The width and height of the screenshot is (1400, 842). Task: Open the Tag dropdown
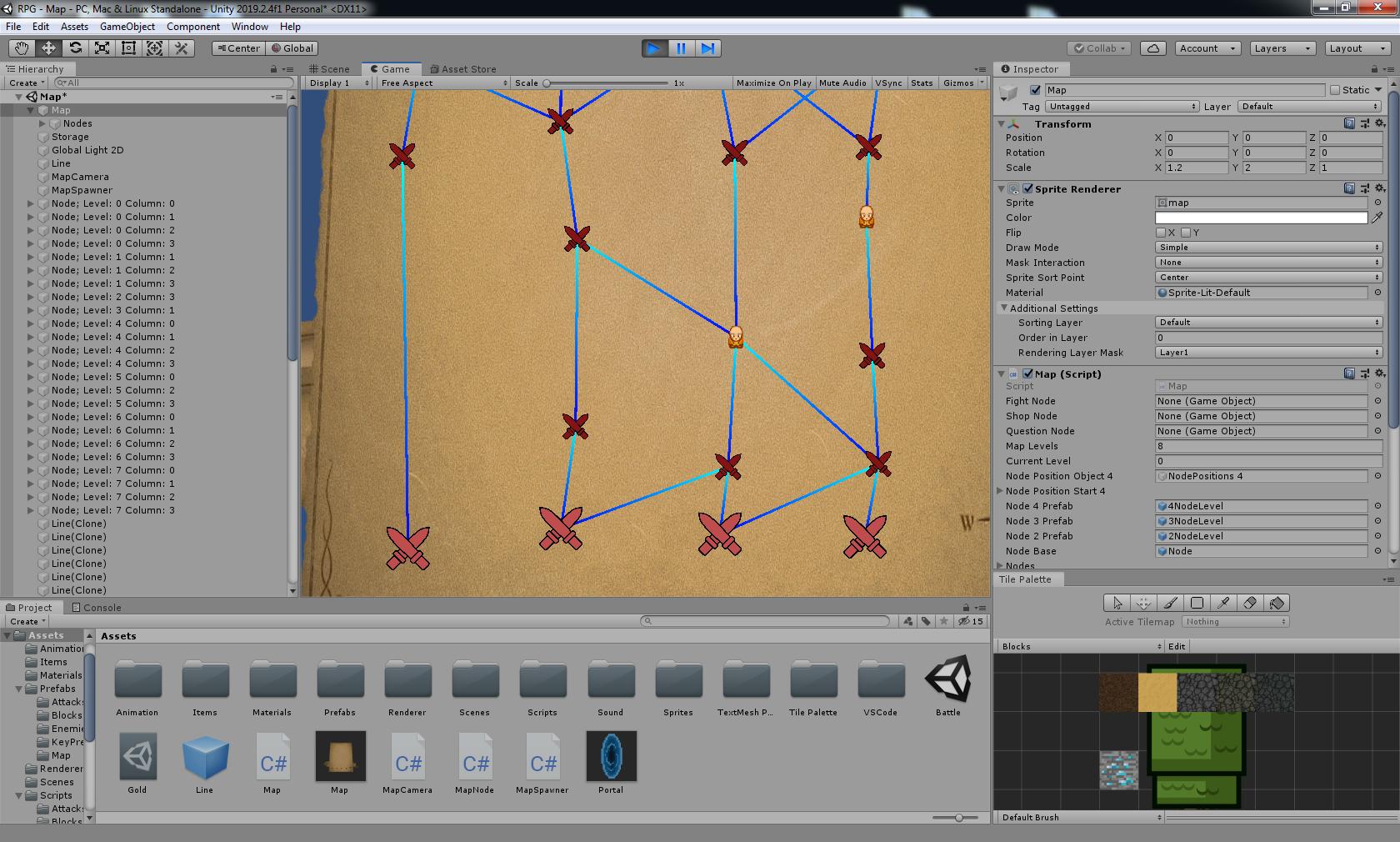[x=1122, y=107]
